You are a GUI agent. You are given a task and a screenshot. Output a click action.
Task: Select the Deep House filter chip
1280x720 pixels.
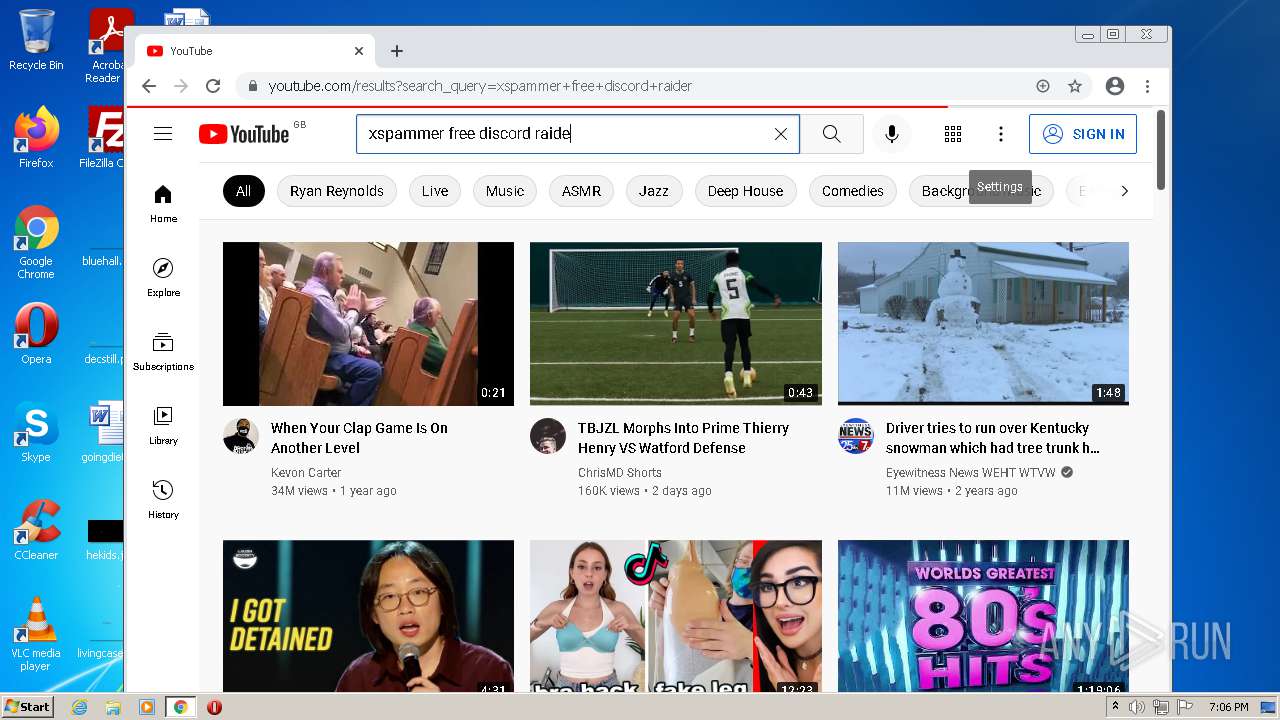click(746, 191)
